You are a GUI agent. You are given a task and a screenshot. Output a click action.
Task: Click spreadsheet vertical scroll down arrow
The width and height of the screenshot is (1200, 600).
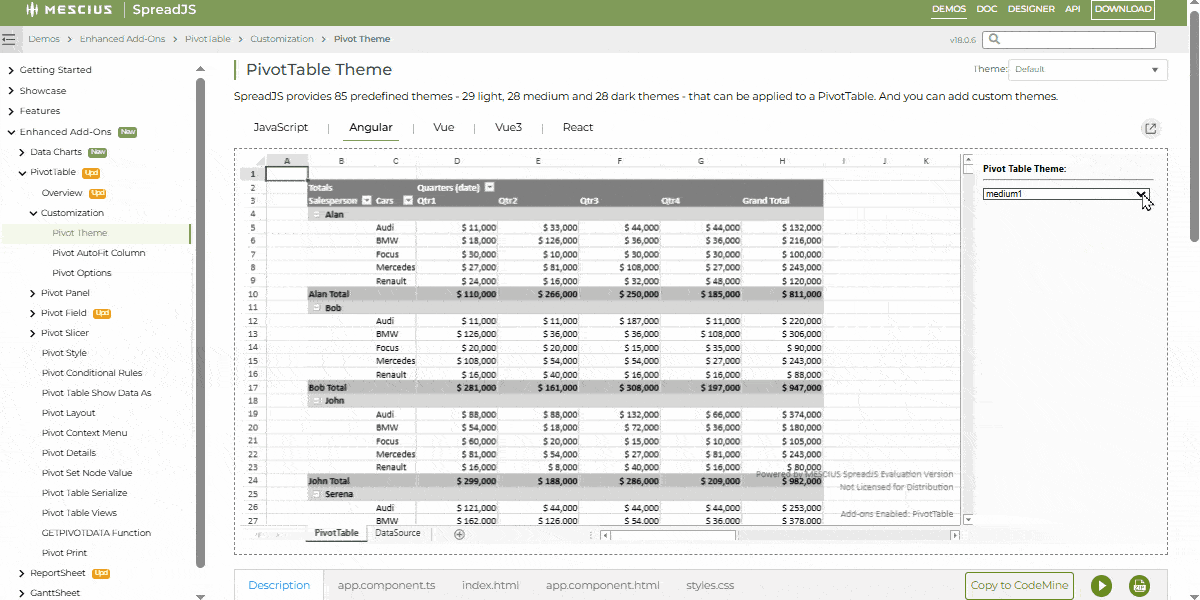point(967,519)
